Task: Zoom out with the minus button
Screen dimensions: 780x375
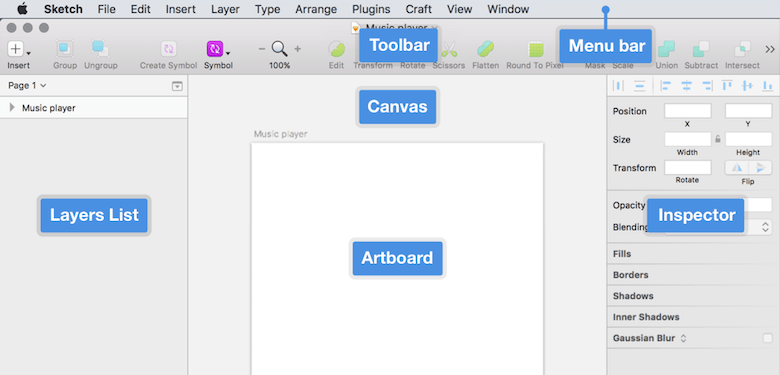Action: (x=262, y=49)
